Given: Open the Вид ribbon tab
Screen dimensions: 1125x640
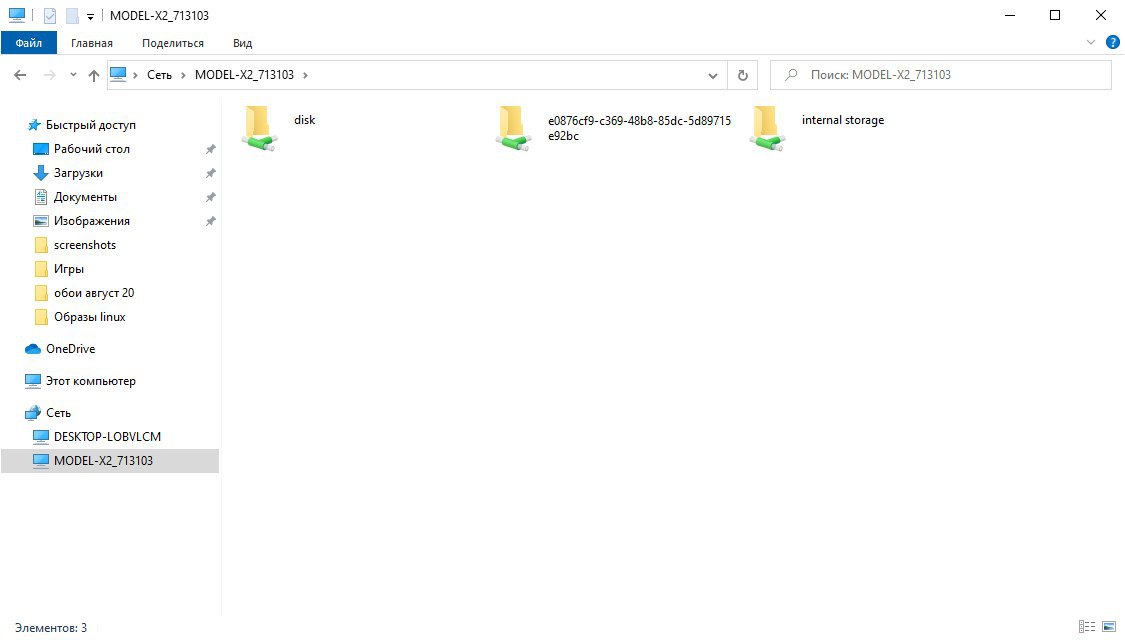Looking at the screenshot, I should (243, 43).
